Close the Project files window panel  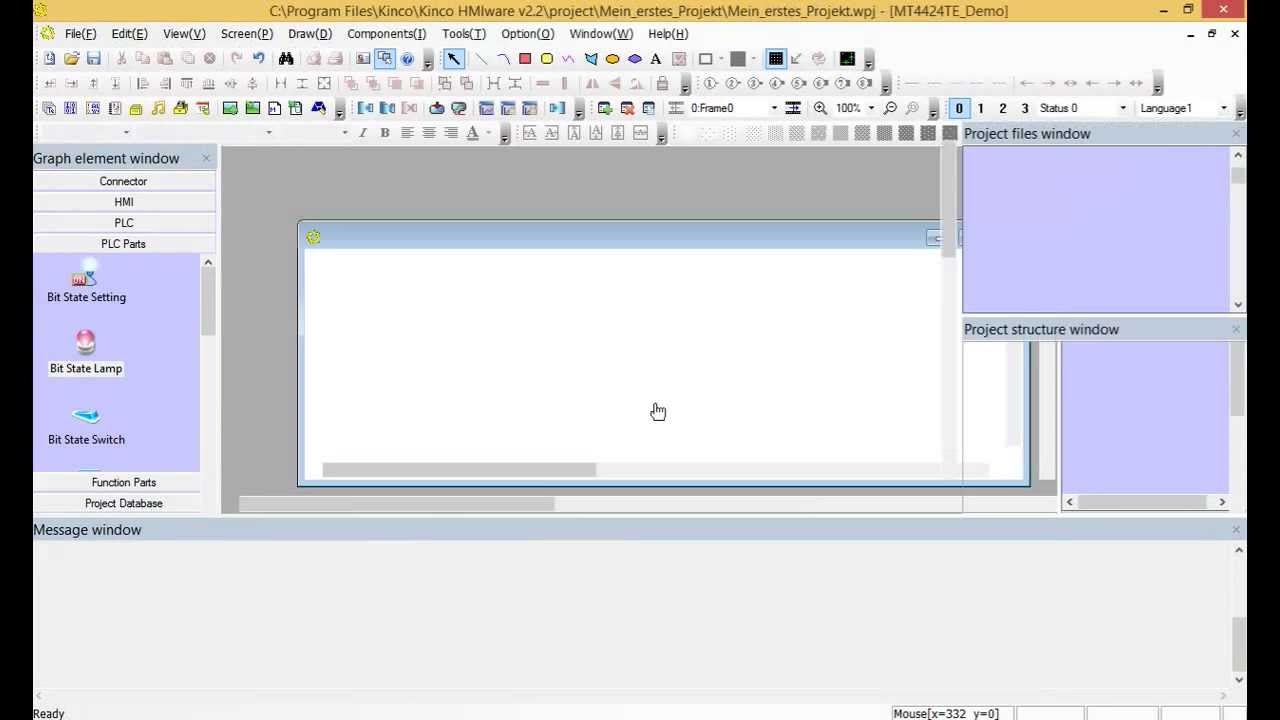pos(1236,133)
